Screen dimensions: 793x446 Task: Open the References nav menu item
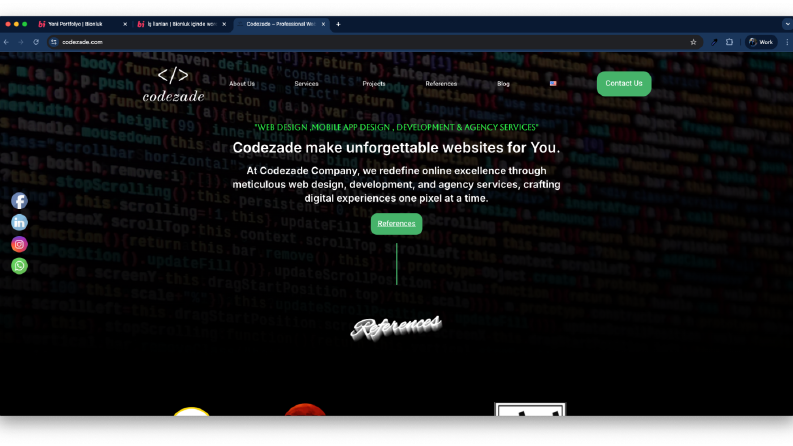(441, 83)
